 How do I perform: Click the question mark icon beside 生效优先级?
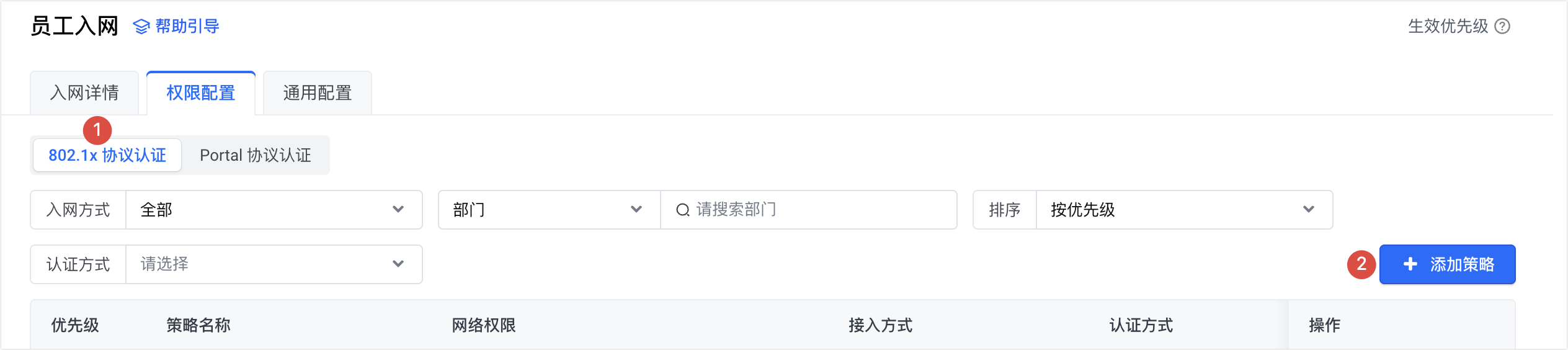click(x=1502, y=26)
